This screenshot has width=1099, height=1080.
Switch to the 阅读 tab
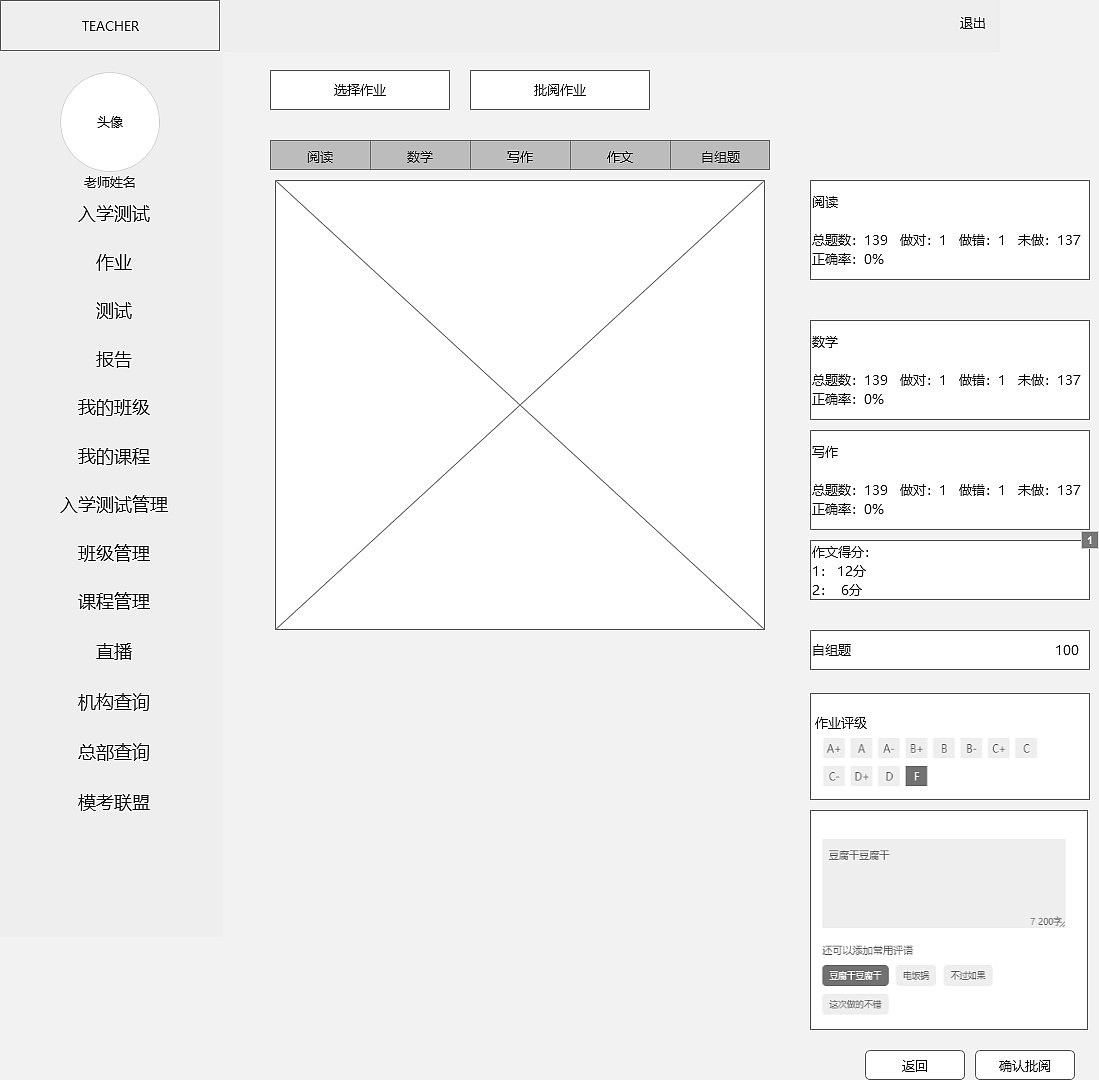pos(320,155)
